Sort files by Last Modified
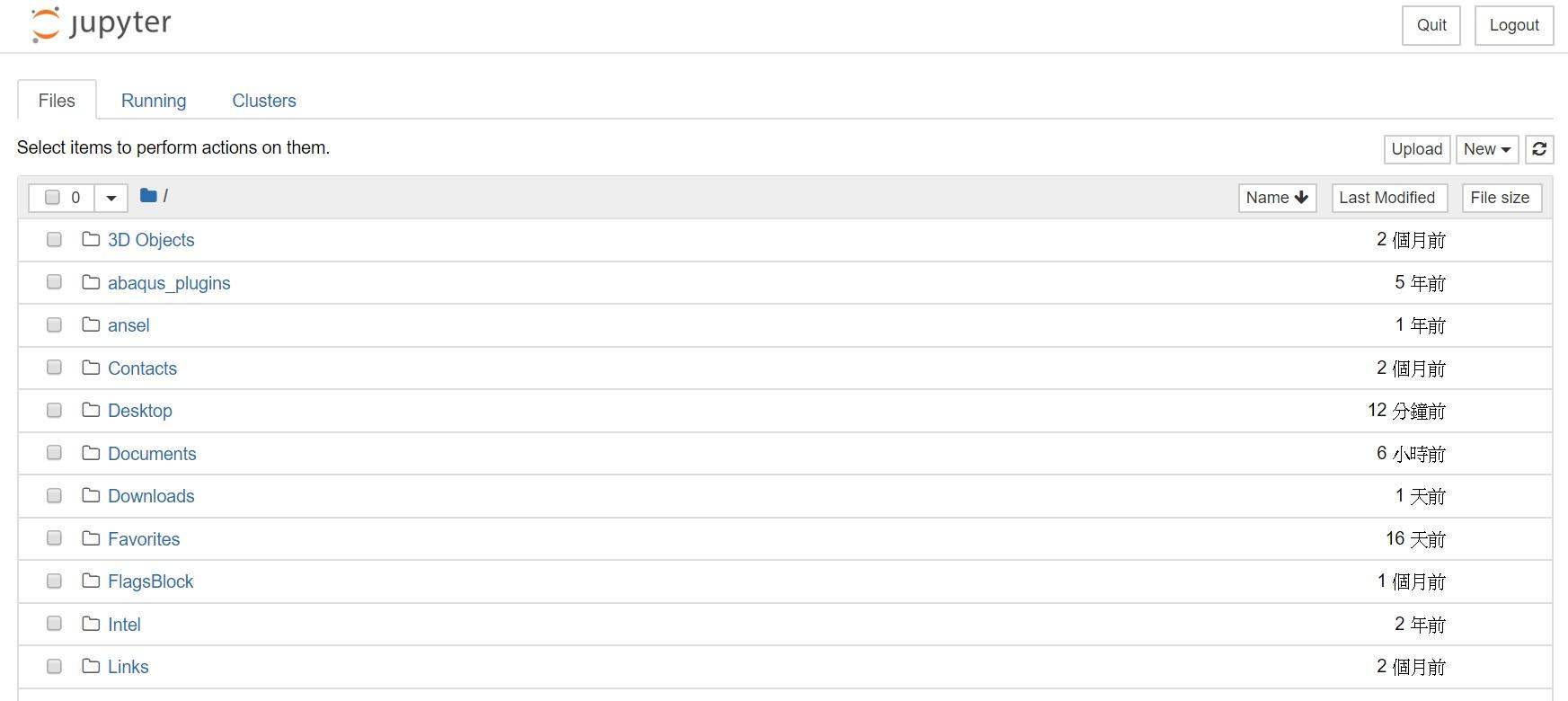This screenshot has width=1568, height=701. (x=1386, y=198)
